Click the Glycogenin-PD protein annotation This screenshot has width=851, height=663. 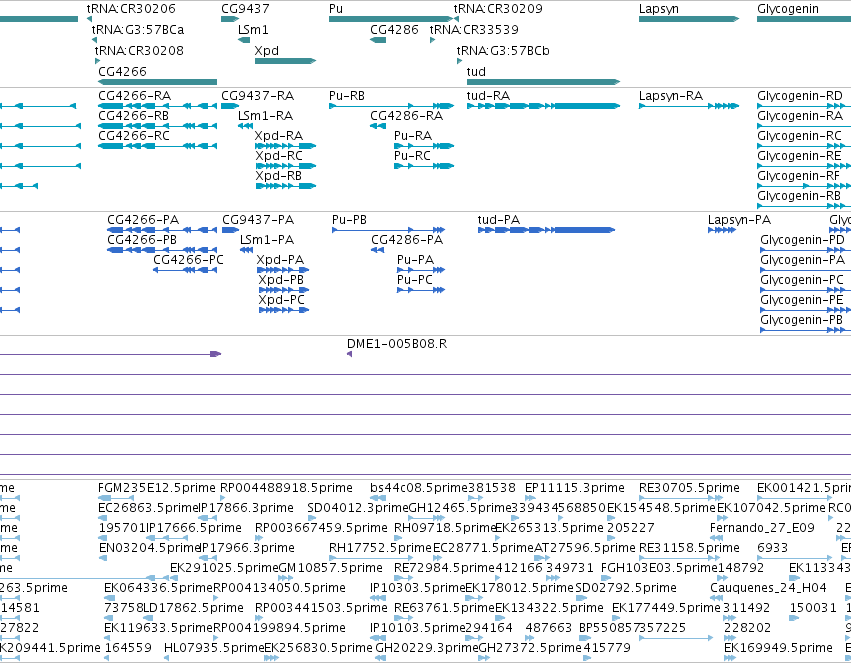pos(805,250)
